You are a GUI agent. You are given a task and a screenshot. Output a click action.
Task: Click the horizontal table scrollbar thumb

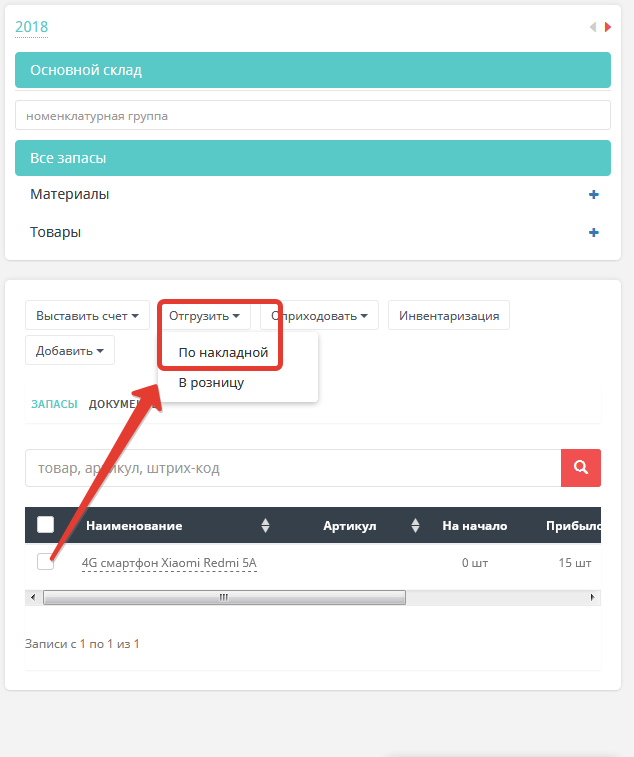(x=224, y=598)
